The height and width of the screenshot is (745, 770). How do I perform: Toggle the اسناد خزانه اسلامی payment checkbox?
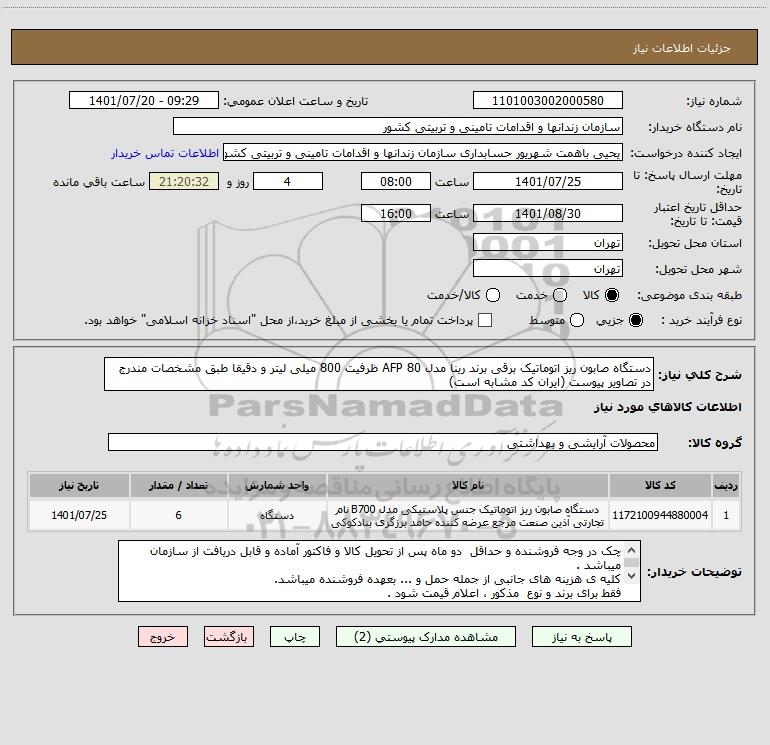485,320
